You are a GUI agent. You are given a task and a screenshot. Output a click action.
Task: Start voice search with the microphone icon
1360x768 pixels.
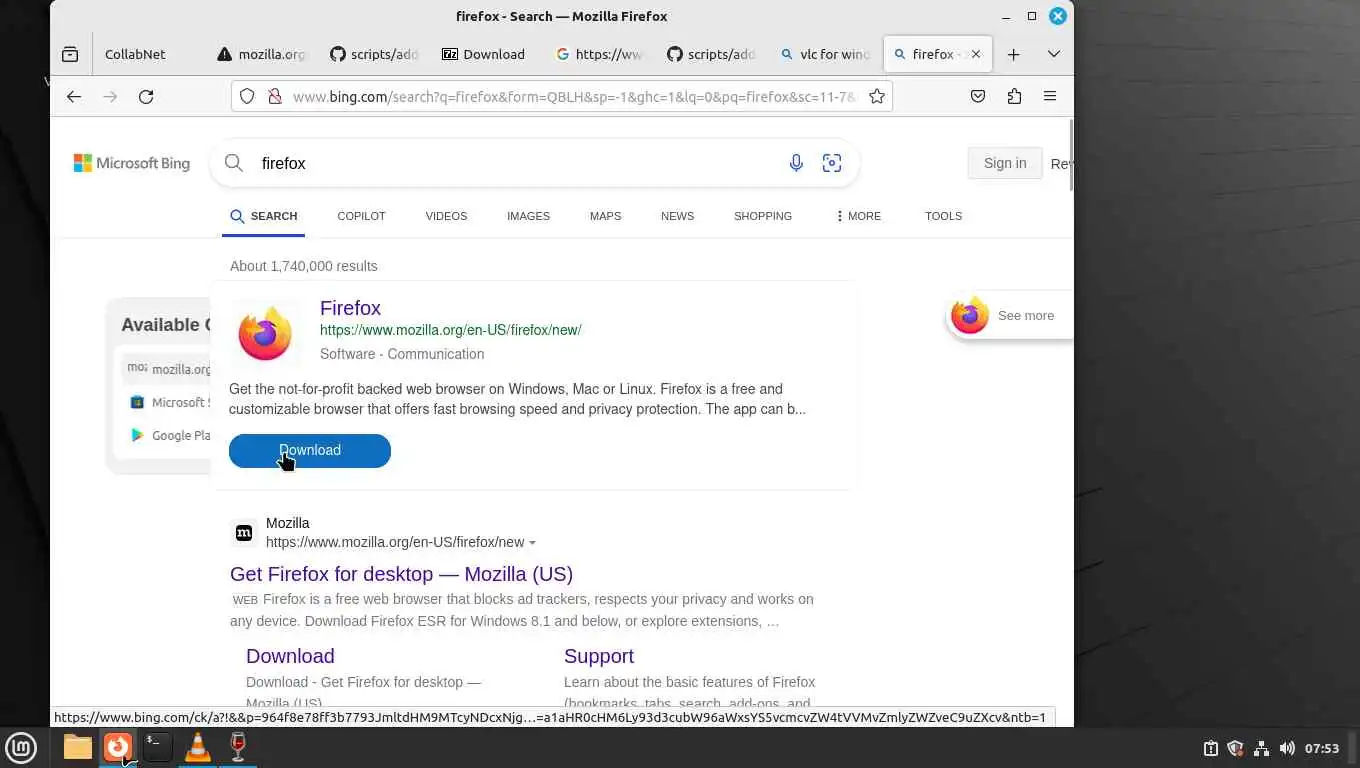tap(796, 163)
